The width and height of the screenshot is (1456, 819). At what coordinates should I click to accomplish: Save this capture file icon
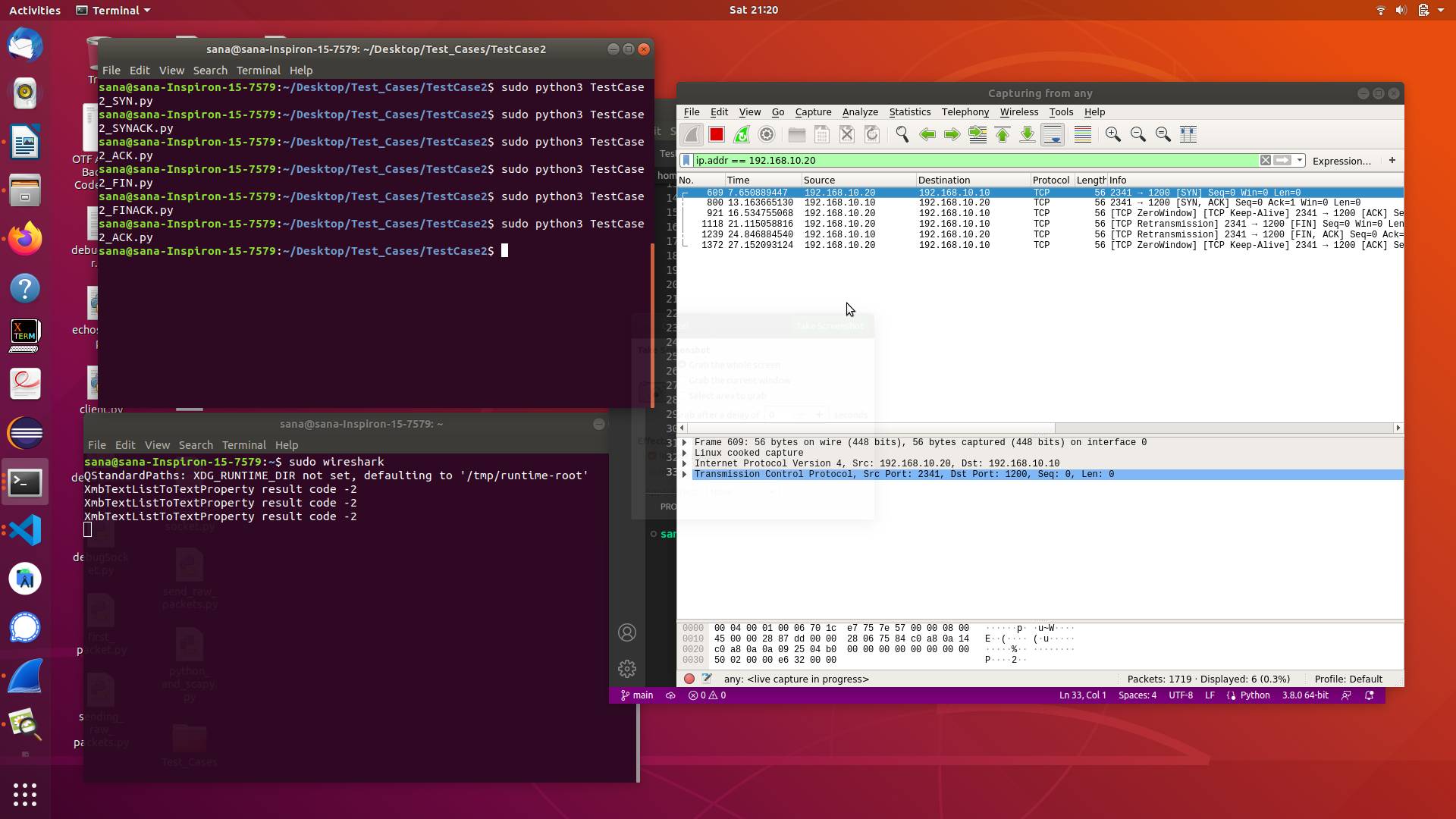(821, 134)
